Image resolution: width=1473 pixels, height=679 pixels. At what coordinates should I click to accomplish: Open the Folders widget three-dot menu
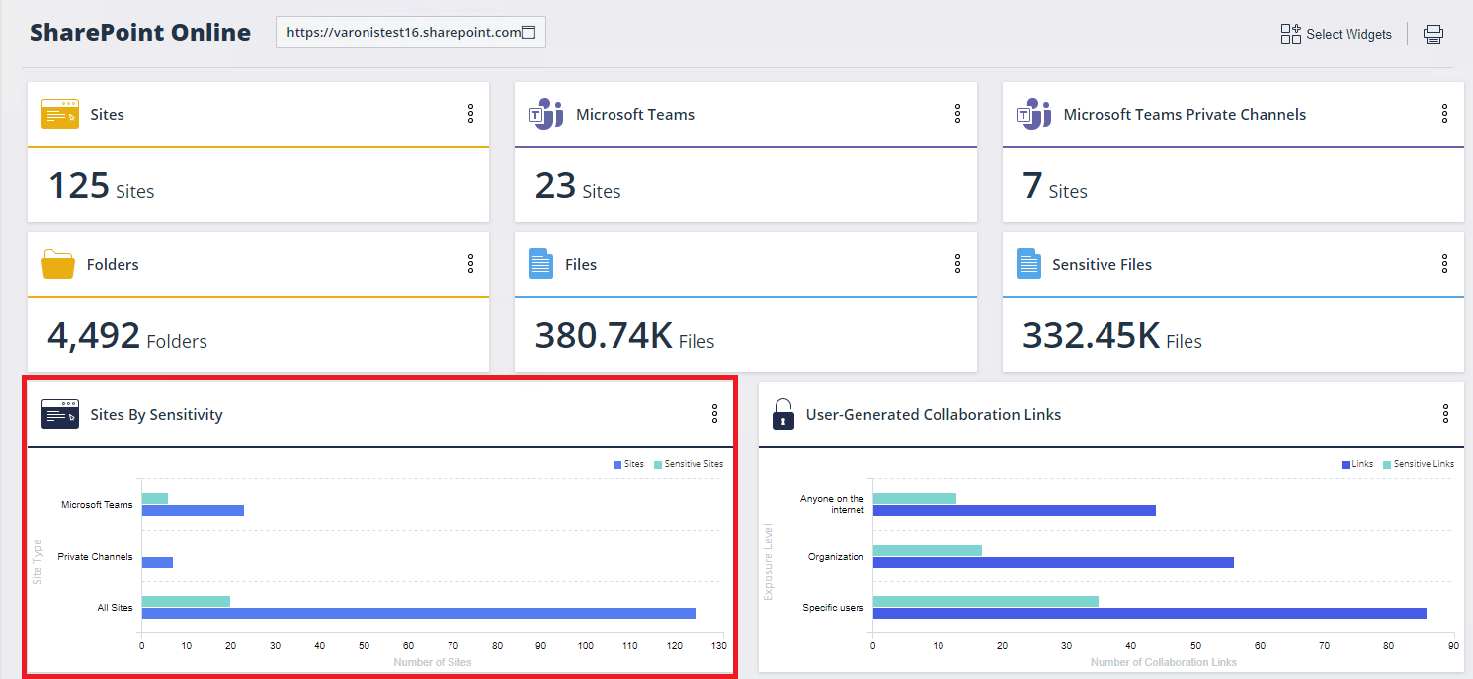point(470,264)
